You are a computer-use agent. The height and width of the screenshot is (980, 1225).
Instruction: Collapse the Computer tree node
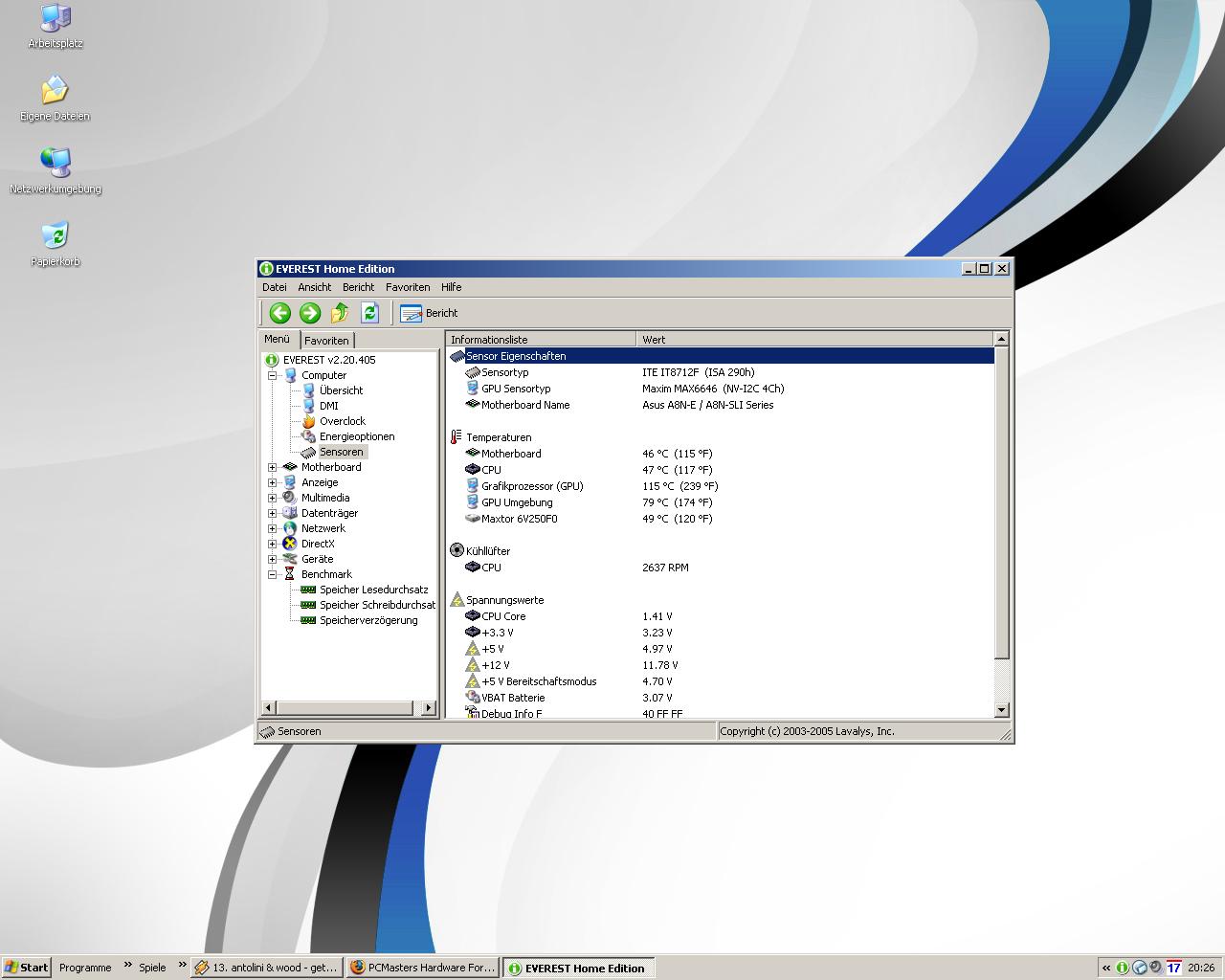273,375
